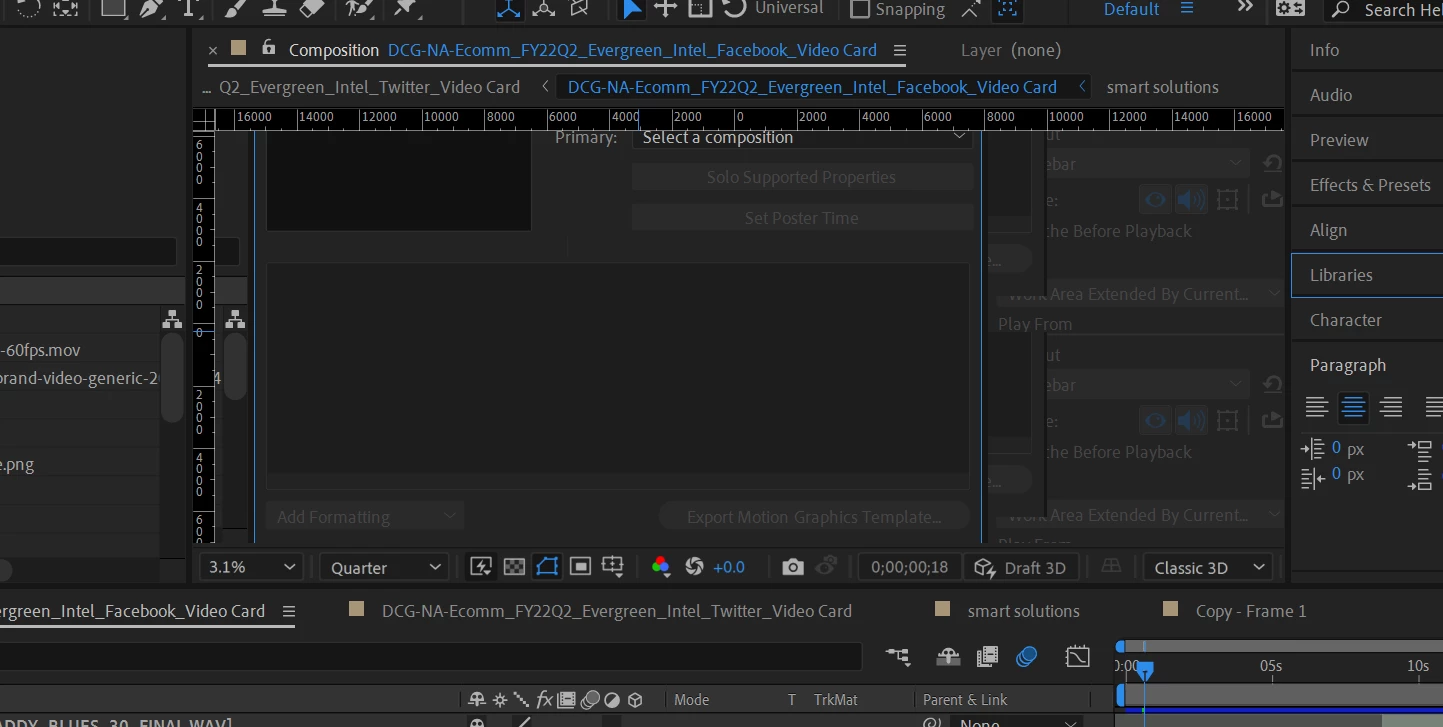Select the Puppet Pin tool
Screen dimensions: 1443x727
404,8
